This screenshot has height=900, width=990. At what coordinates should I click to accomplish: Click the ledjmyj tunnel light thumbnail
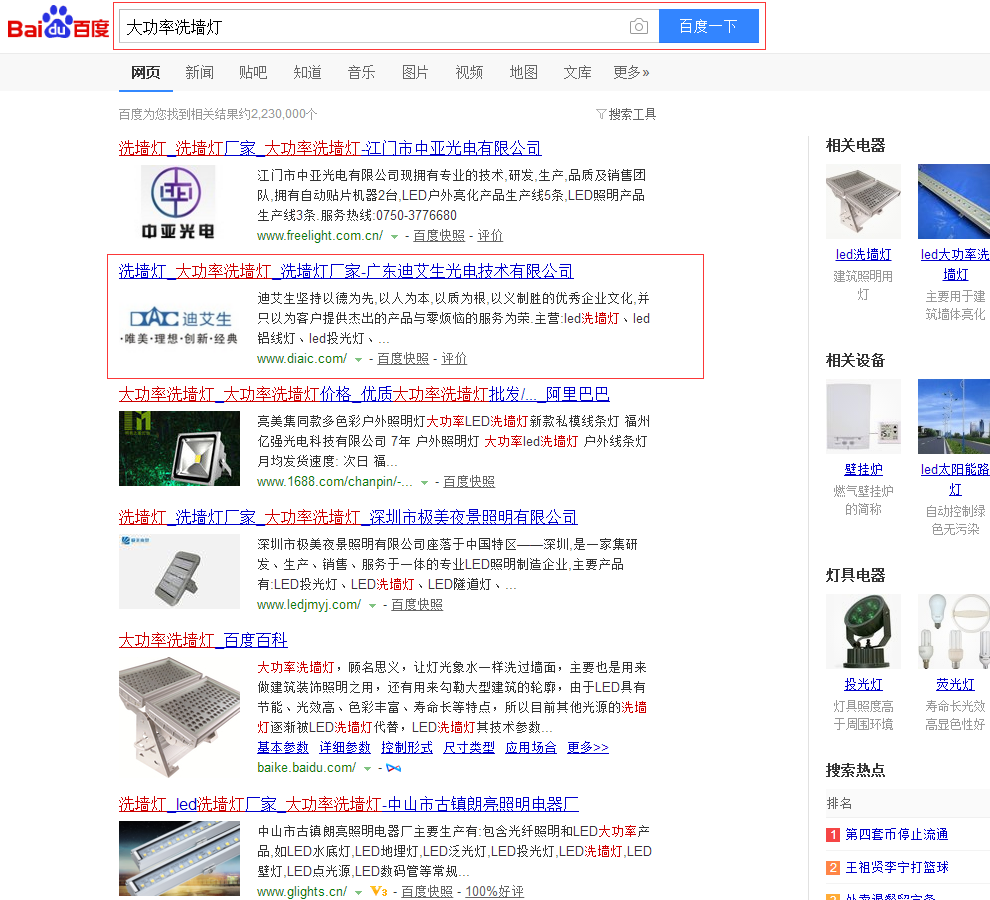click(179, 572)
